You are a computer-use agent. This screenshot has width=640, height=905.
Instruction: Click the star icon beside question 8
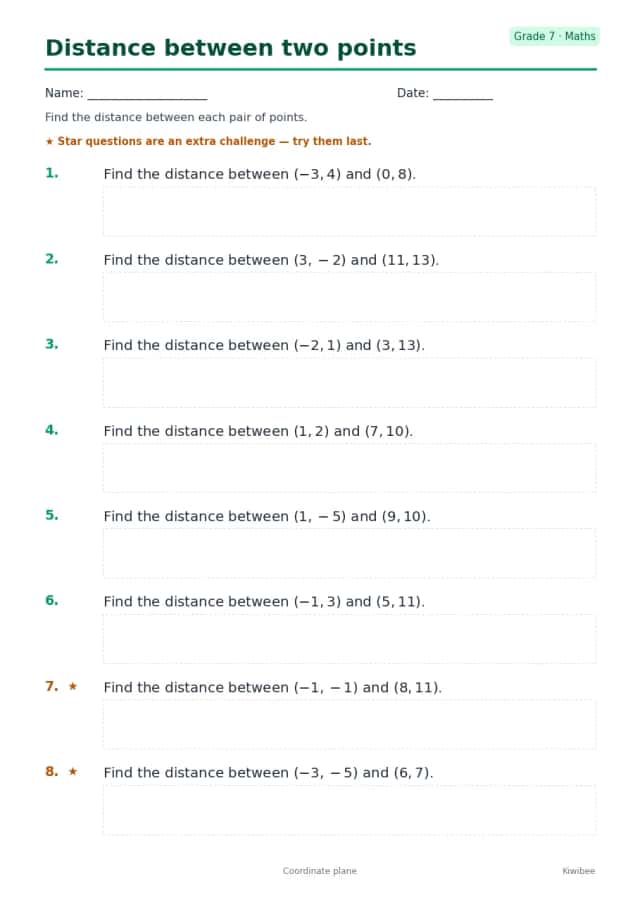(73, 771)
